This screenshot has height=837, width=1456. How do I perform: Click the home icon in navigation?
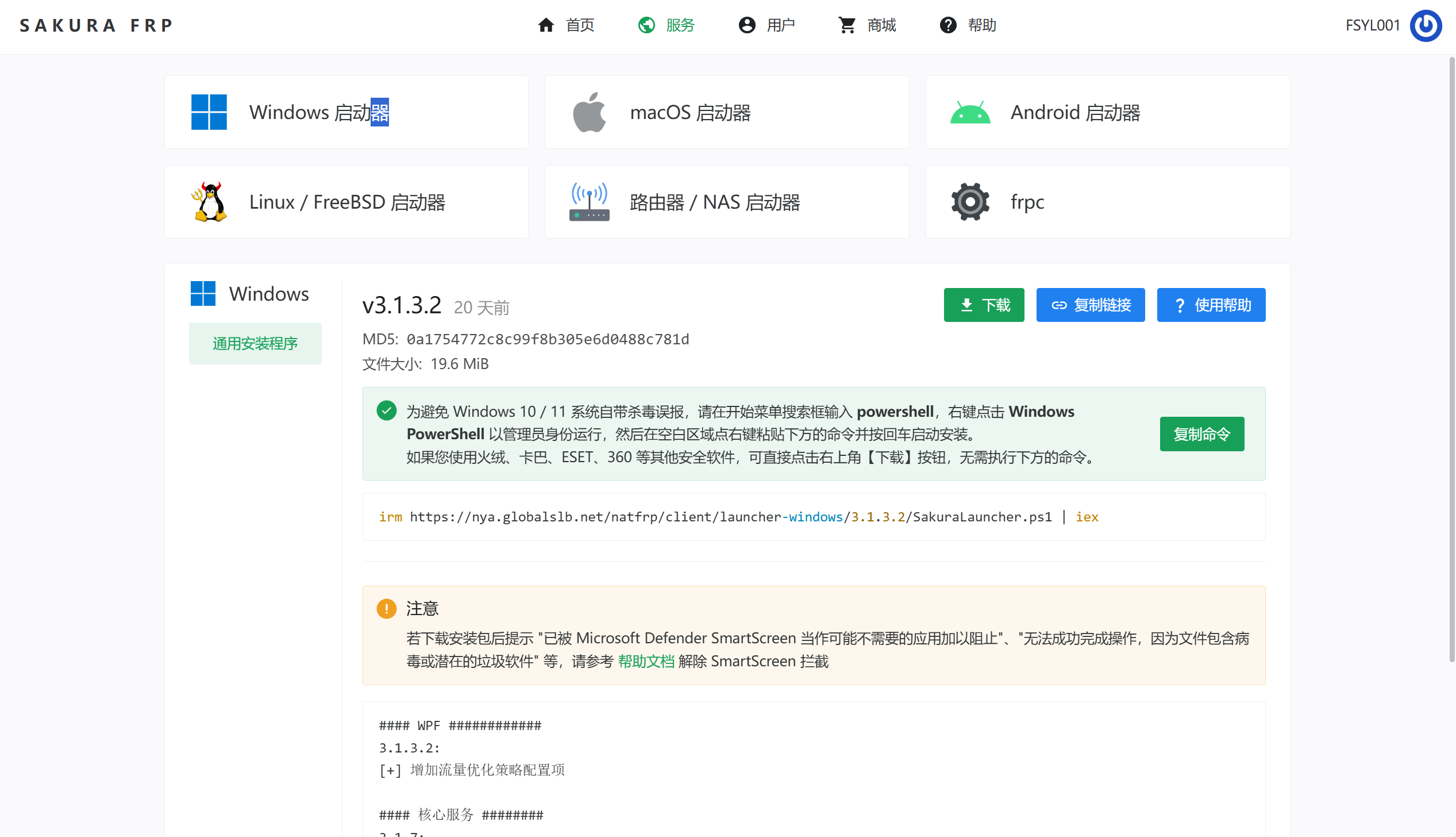(546, 25)
